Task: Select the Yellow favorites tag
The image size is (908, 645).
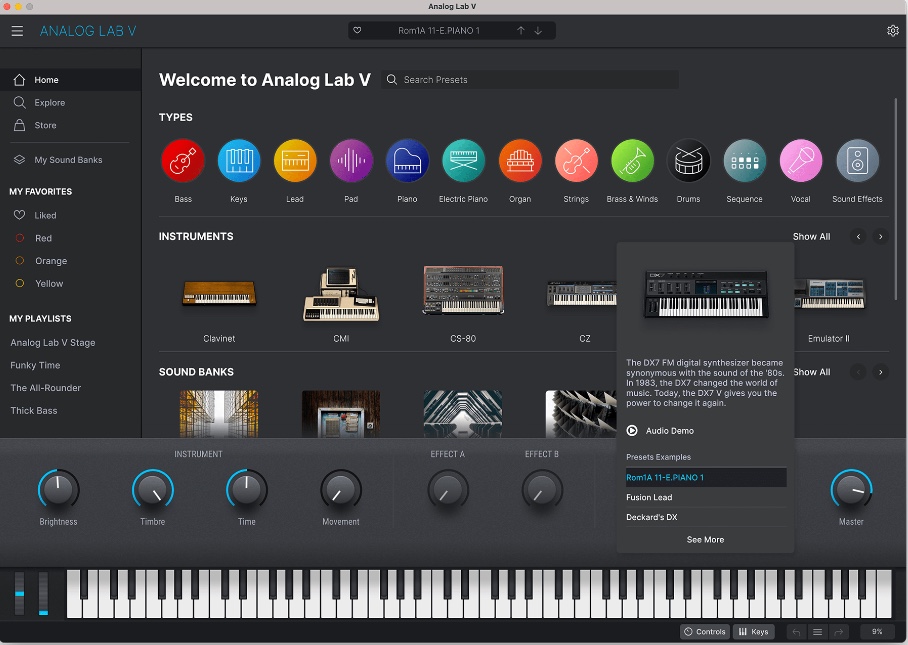Action: tap(71, 283)
